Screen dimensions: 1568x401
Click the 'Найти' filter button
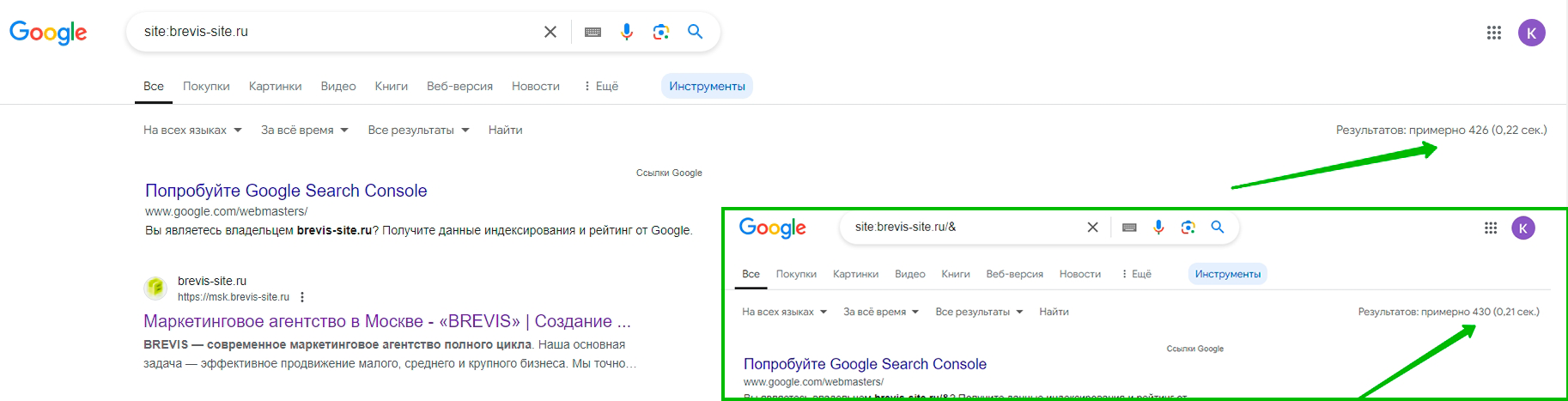click(505, 131)
